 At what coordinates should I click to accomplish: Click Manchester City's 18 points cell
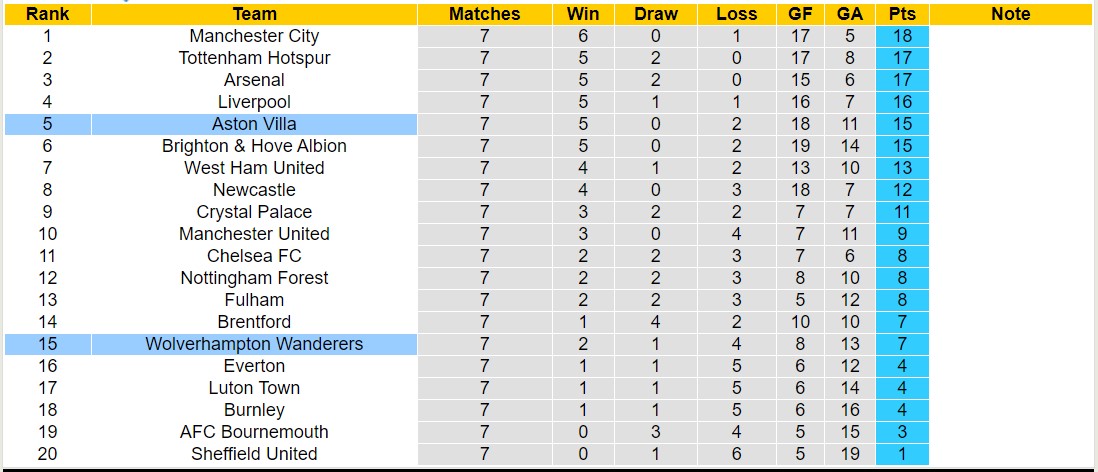902,36
